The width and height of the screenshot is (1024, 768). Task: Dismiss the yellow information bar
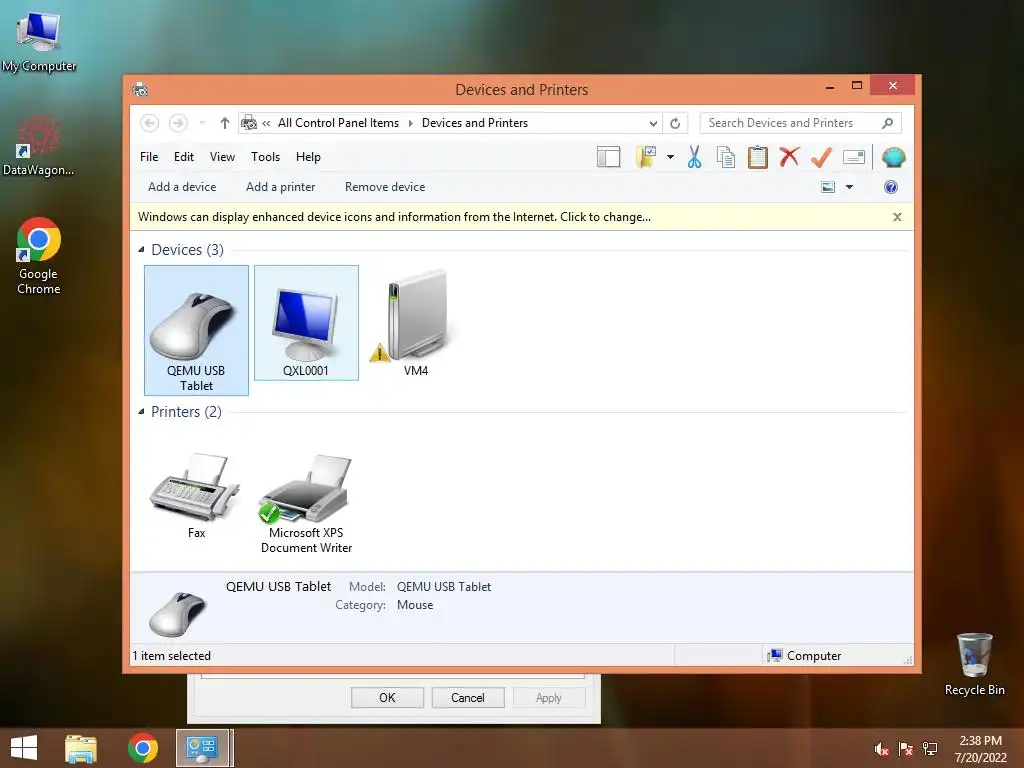click(897, 217)
